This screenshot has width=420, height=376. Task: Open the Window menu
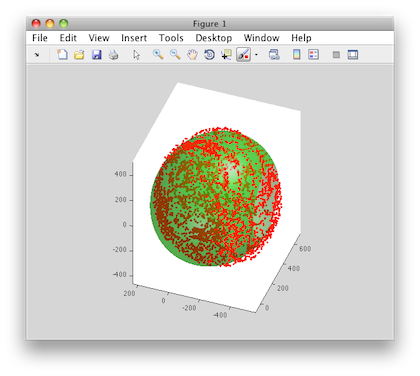pos(261,38)
